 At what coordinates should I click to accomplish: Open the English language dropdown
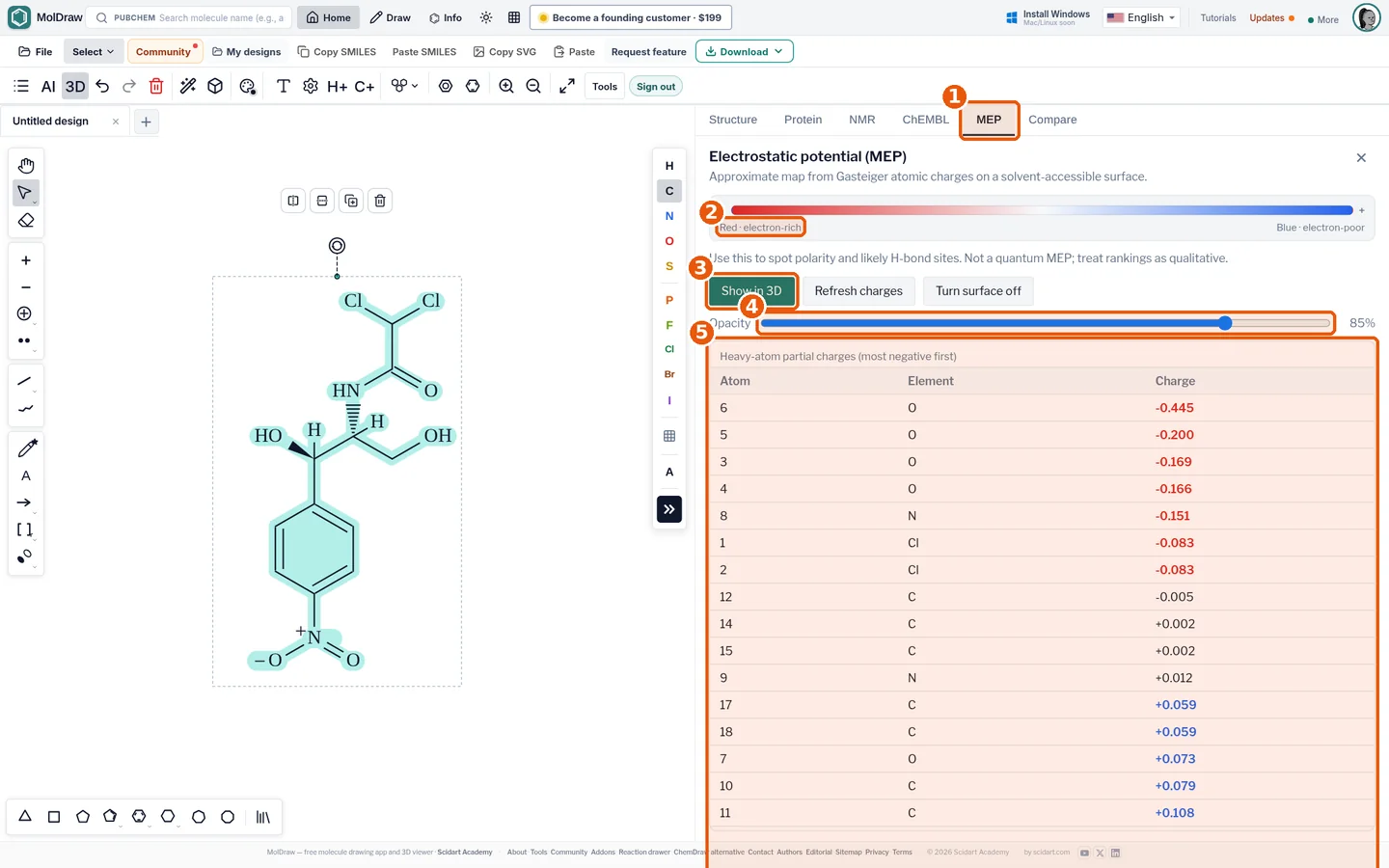click(1141, 18)
